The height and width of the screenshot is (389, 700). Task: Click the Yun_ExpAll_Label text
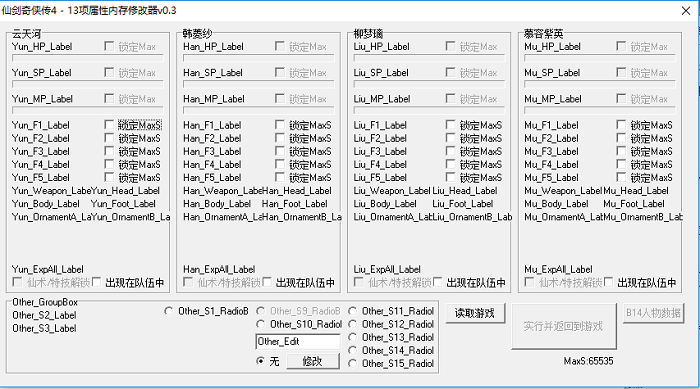[48, 269]
